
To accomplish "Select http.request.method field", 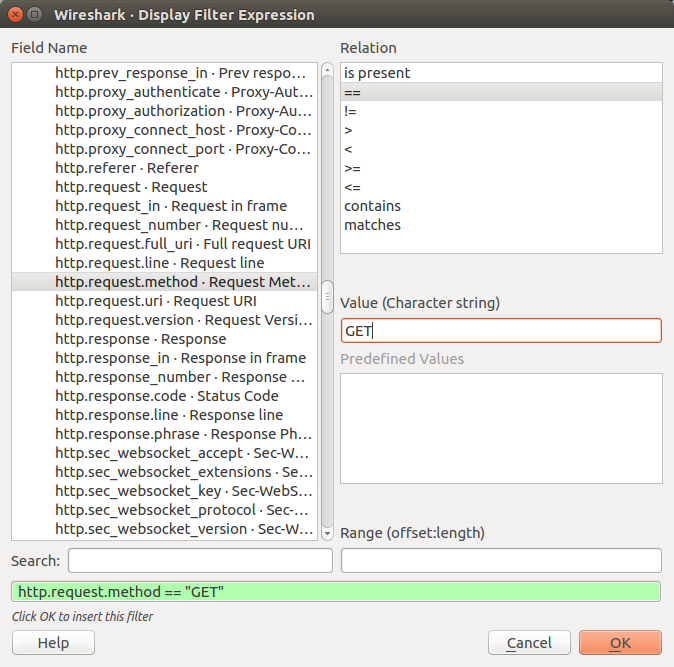I will coord(165,282).
